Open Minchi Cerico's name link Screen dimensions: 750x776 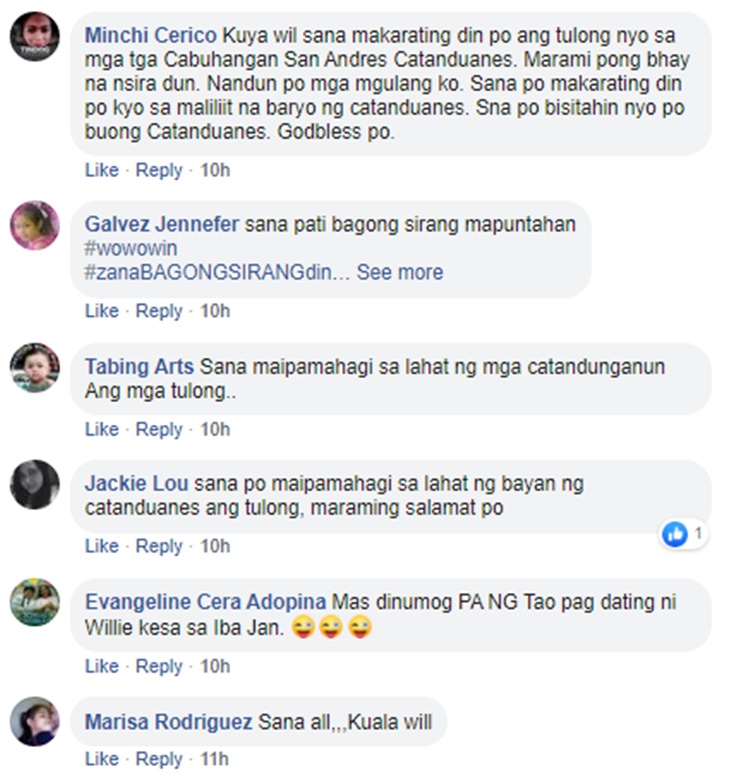click(x=150, y=36)
